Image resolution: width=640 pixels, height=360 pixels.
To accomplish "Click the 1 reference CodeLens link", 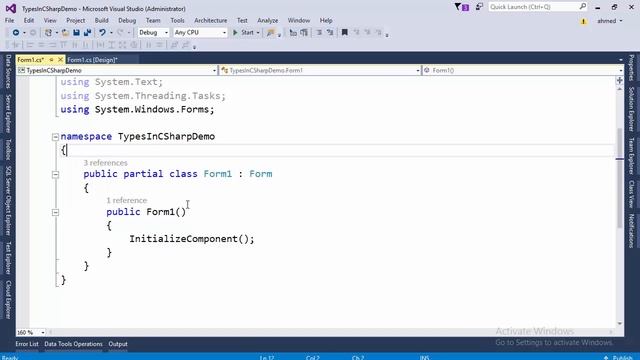I will coord(127,200).
